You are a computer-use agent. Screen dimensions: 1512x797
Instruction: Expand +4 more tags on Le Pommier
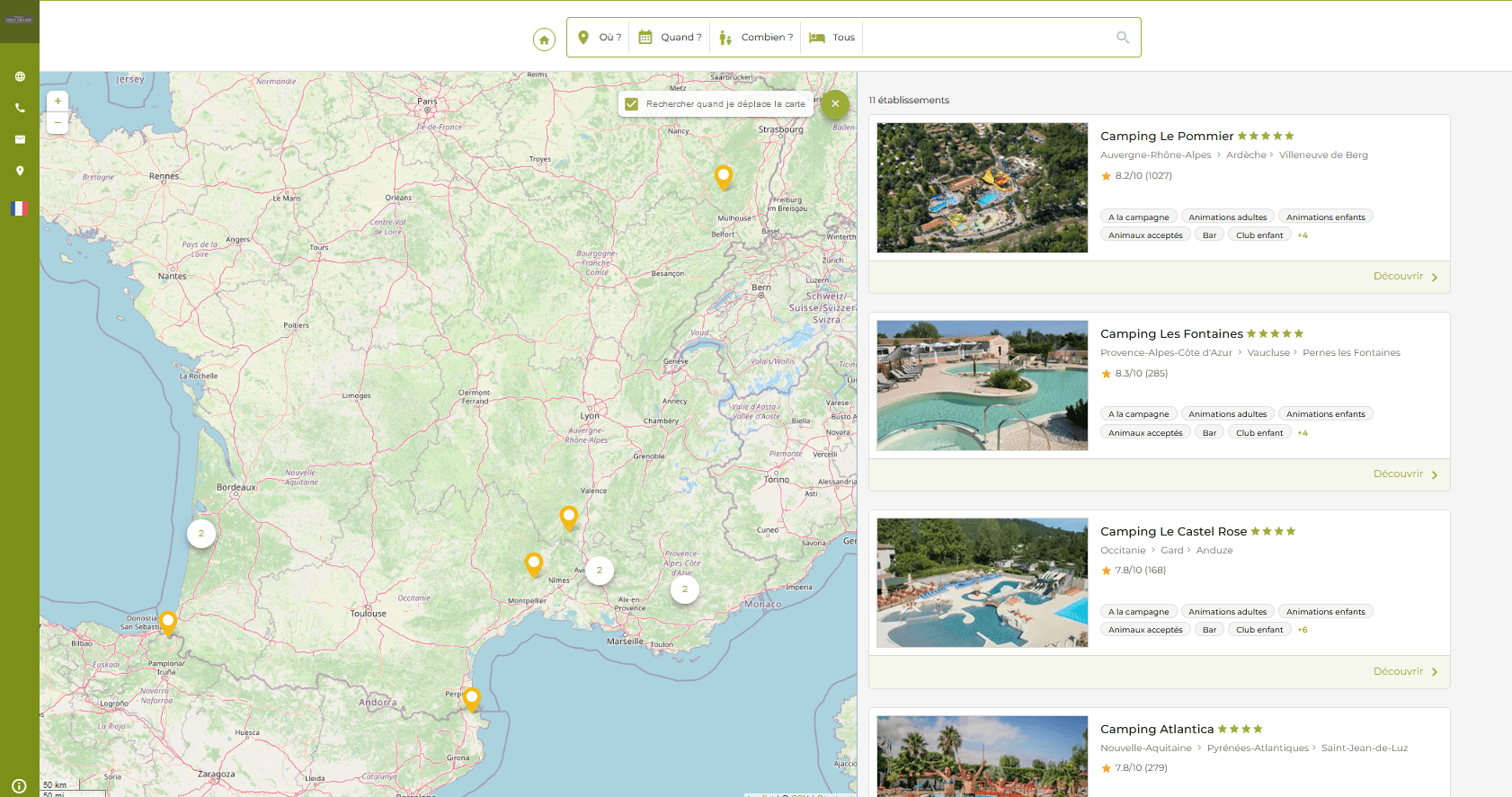pyautogui.click(x=1303, y=235)
